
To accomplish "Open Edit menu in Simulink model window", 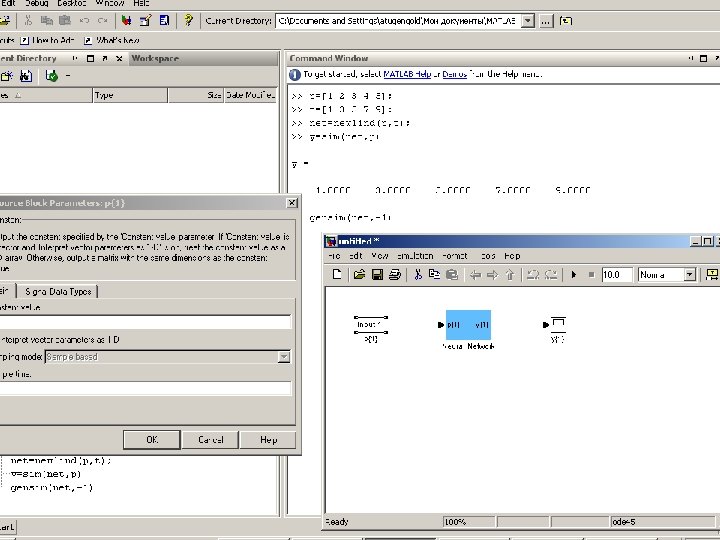I will tap(356, 256).
